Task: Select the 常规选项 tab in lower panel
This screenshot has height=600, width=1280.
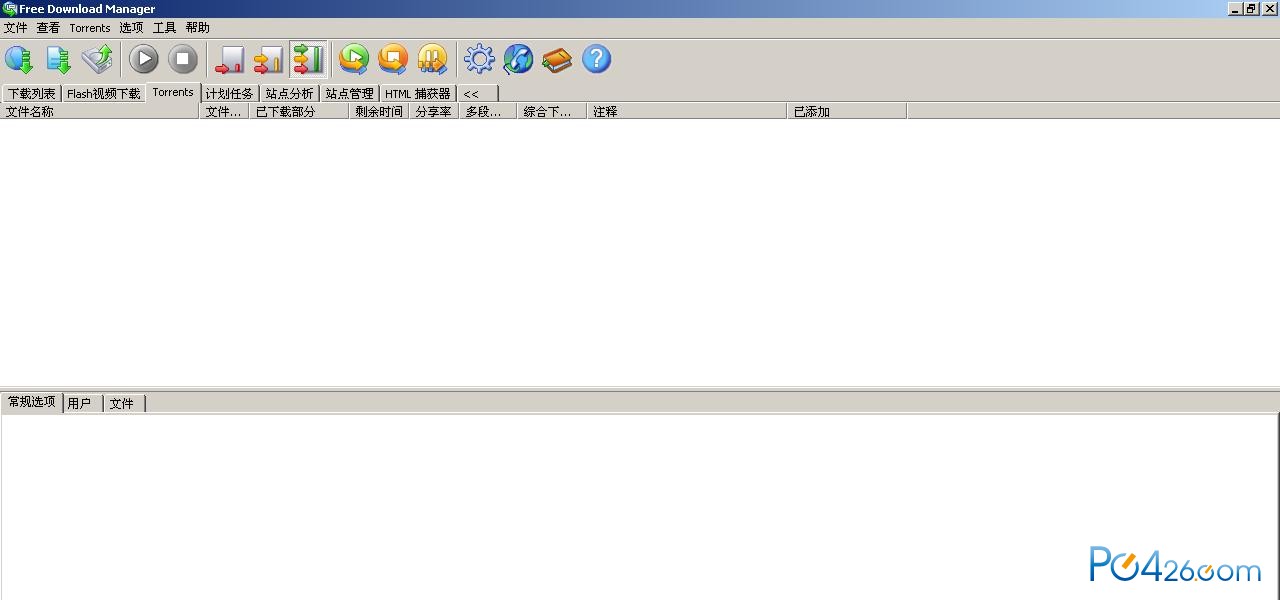Action: [x=32, y=402]
